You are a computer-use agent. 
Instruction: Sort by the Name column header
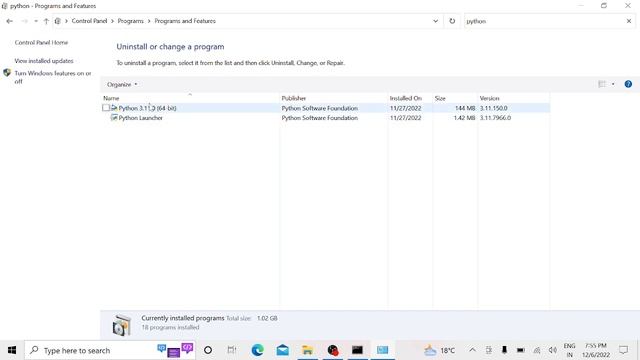(190, 98)
